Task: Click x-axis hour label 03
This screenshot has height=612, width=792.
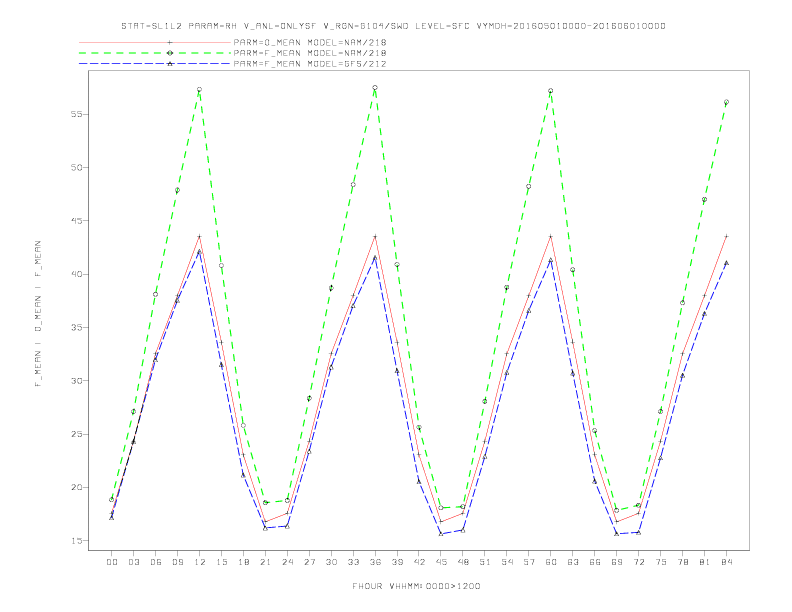Action: (x=133, y=562)
